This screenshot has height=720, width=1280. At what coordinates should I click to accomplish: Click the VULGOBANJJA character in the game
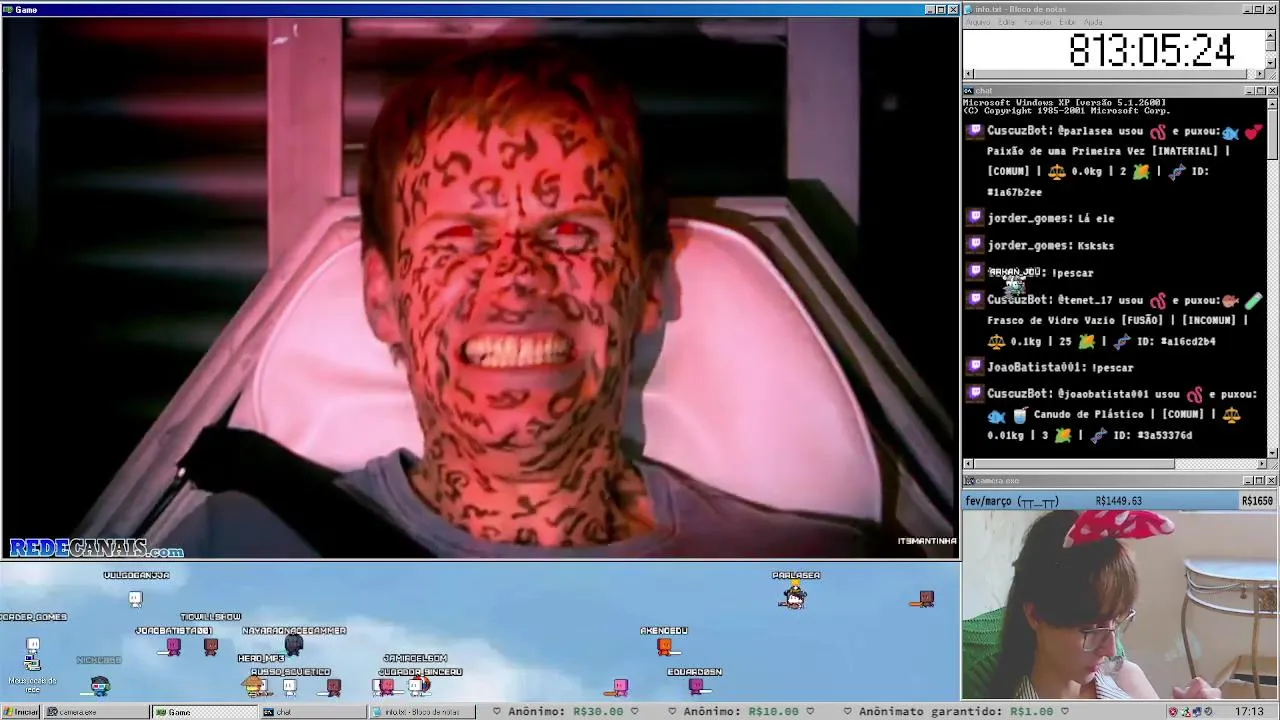tap(135, 598)
